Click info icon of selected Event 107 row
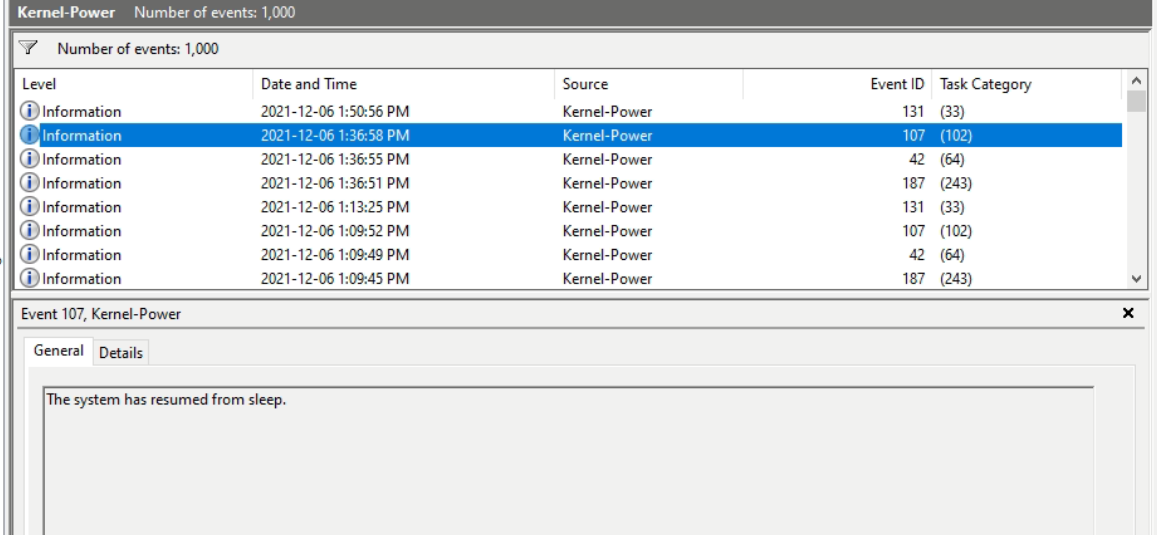Image resolution: width=1157 pixels, height=535 pixels. (29, 136)
